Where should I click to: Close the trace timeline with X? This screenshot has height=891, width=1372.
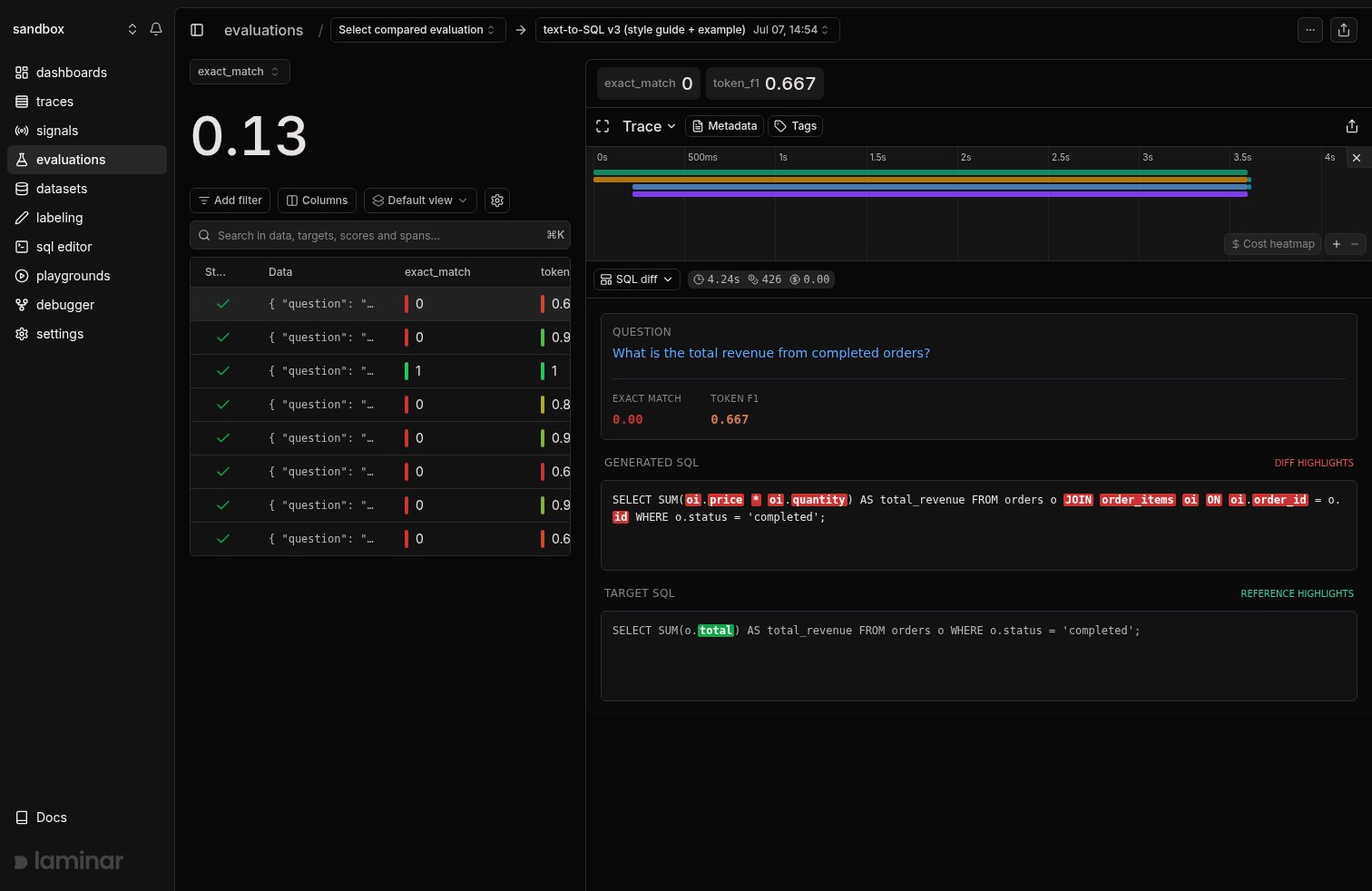1357,158
